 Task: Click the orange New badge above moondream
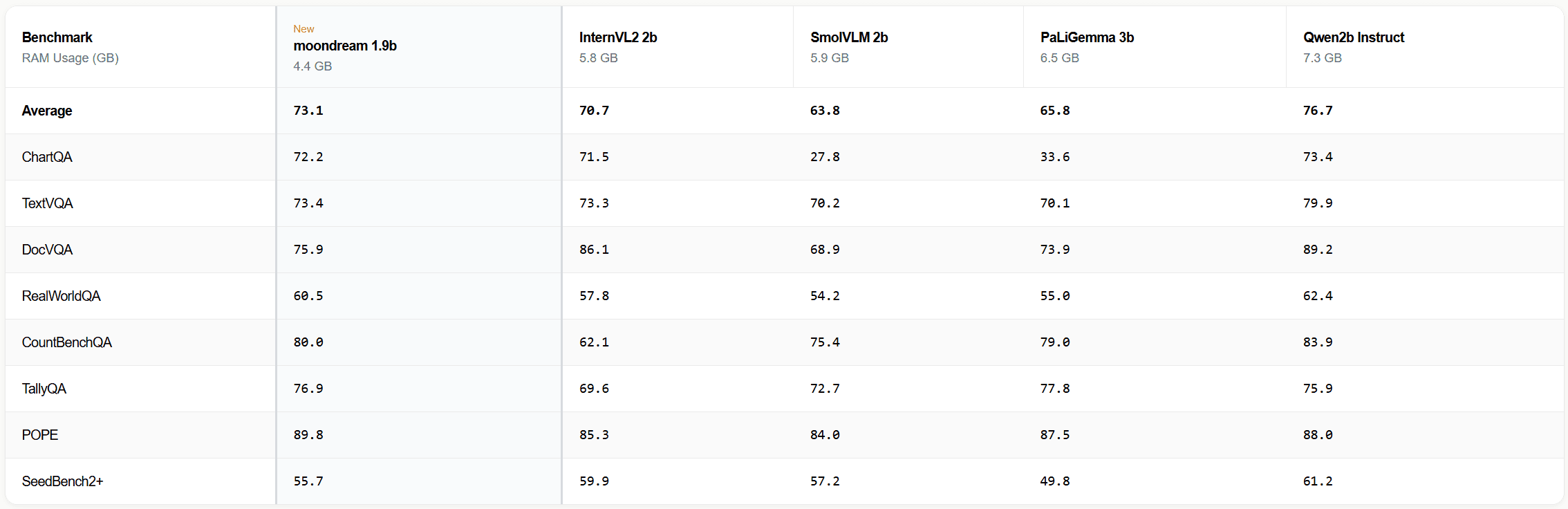point(304,29)
